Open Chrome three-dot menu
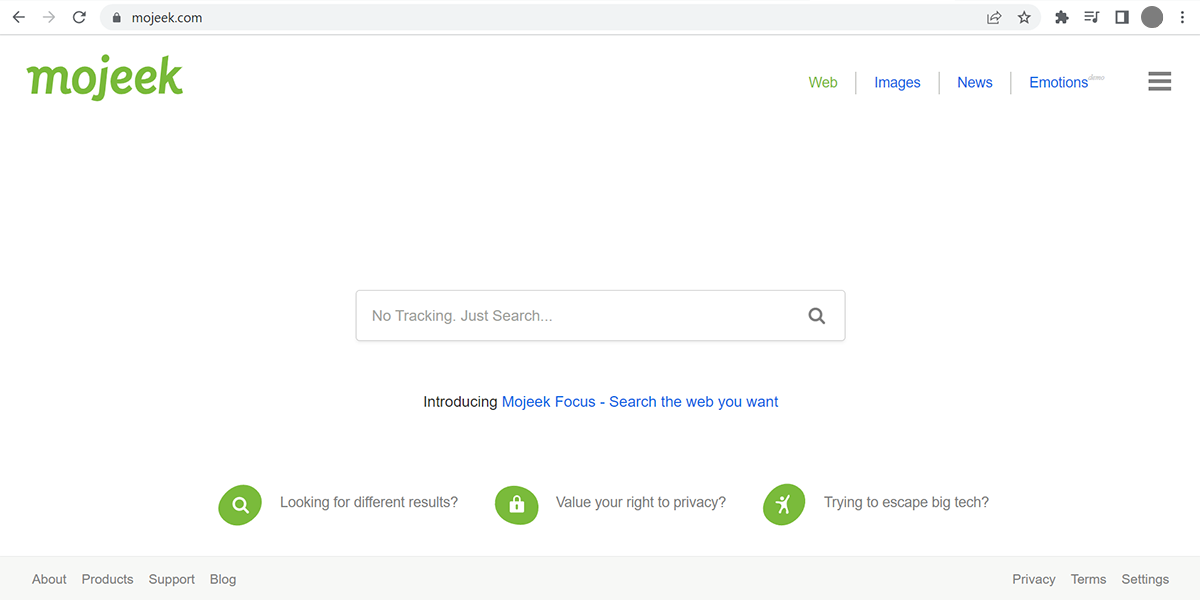Viewport: 1200px width, 600px height. [x=1181, y=17]
